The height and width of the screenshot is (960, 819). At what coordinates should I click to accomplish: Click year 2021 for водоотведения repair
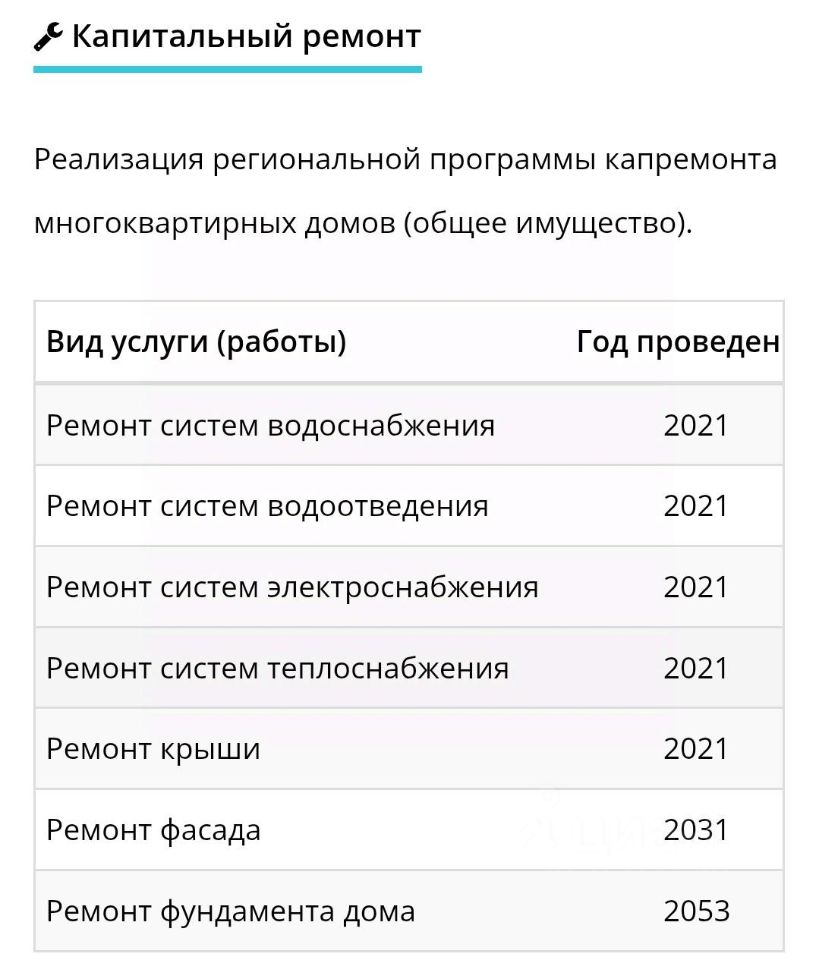[x=696, y=506]
